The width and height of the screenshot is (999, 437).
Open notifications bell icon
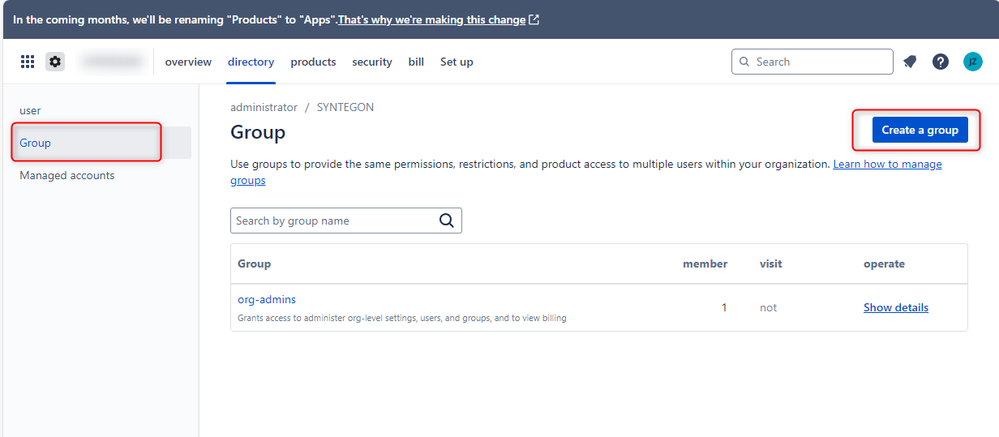pyautogui.click(x=910, y=62)
